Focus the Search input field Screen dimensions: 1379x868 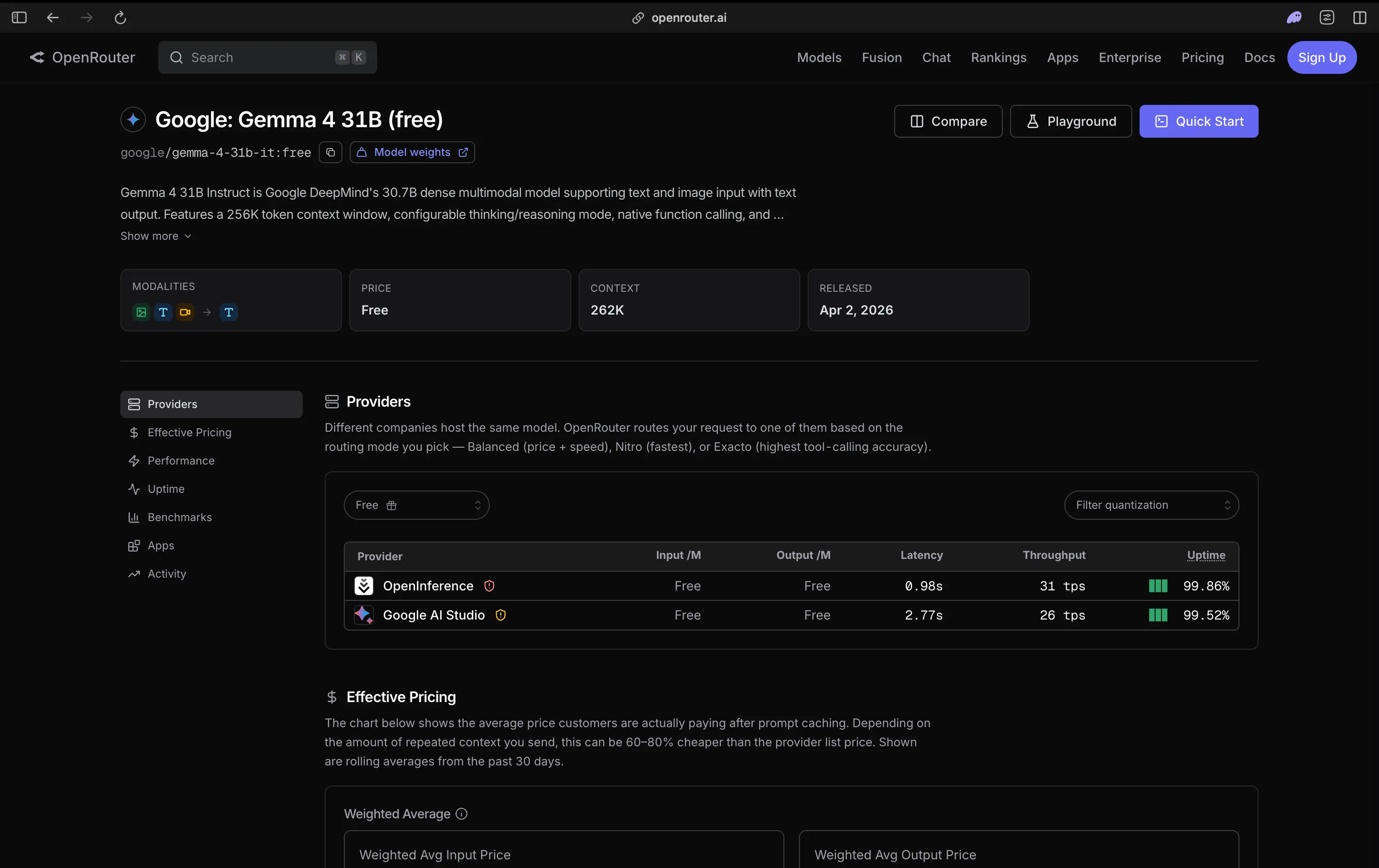267,57
